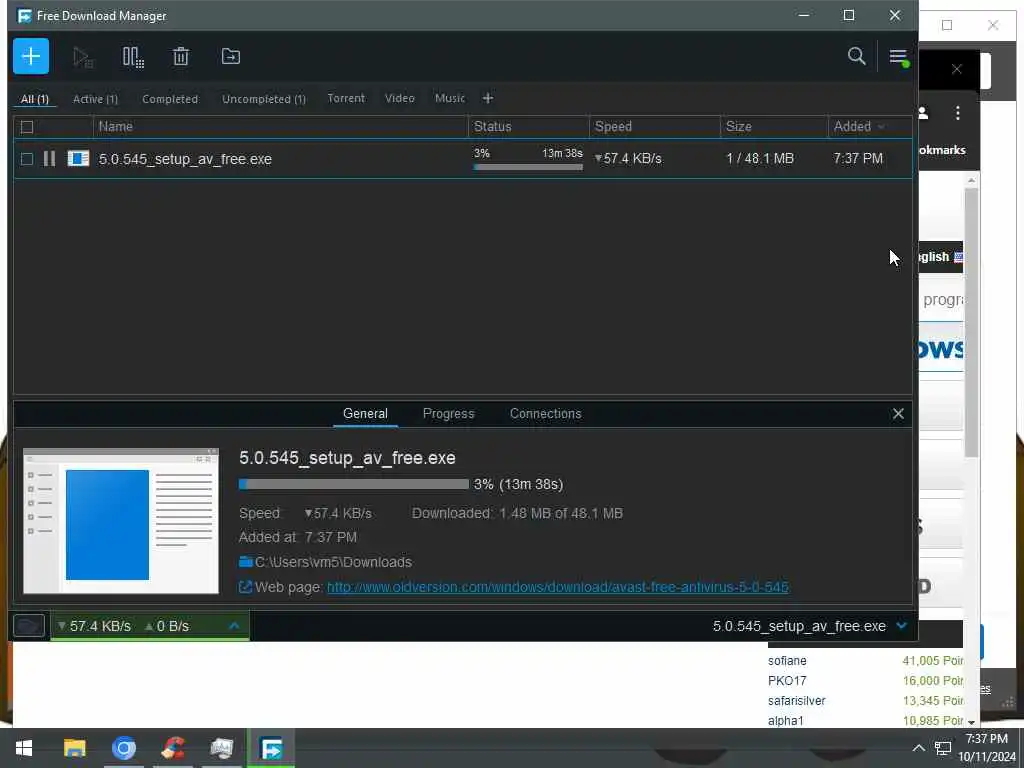Open the Progress details tab
This screenshot has height=768, width=1024.
coord(449,413)
